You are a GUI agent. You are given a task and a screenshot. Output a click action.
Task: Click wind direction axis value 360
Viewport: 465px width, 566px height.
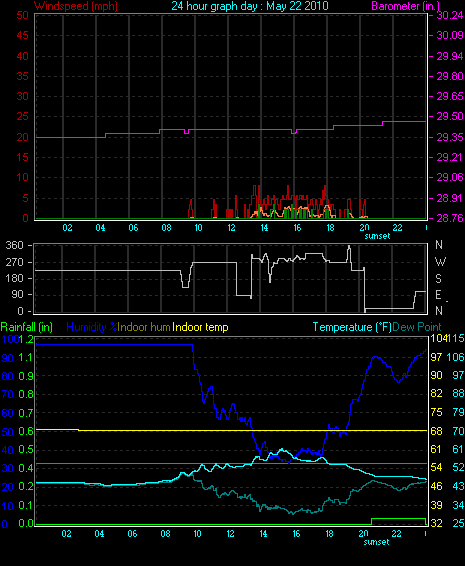point(14,245)
